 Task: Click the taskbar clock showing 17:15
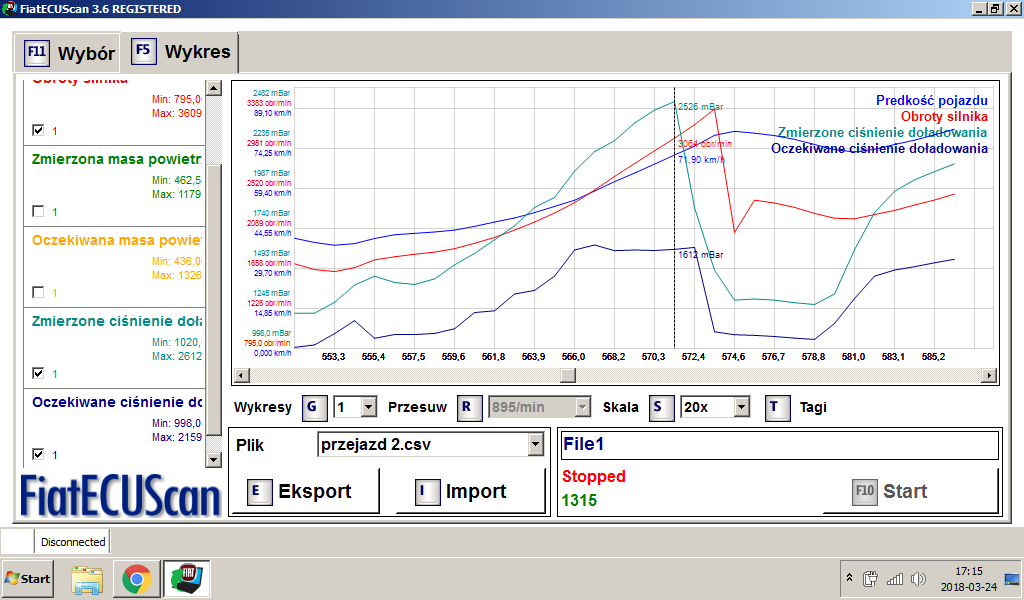(969, 571)
